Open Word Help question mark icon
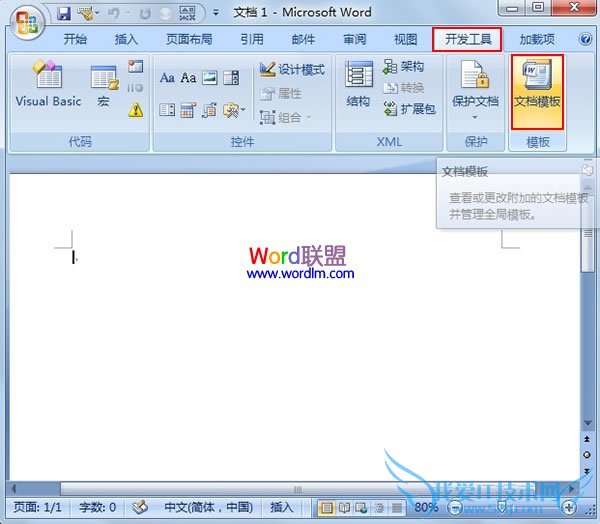 point(585,39)
